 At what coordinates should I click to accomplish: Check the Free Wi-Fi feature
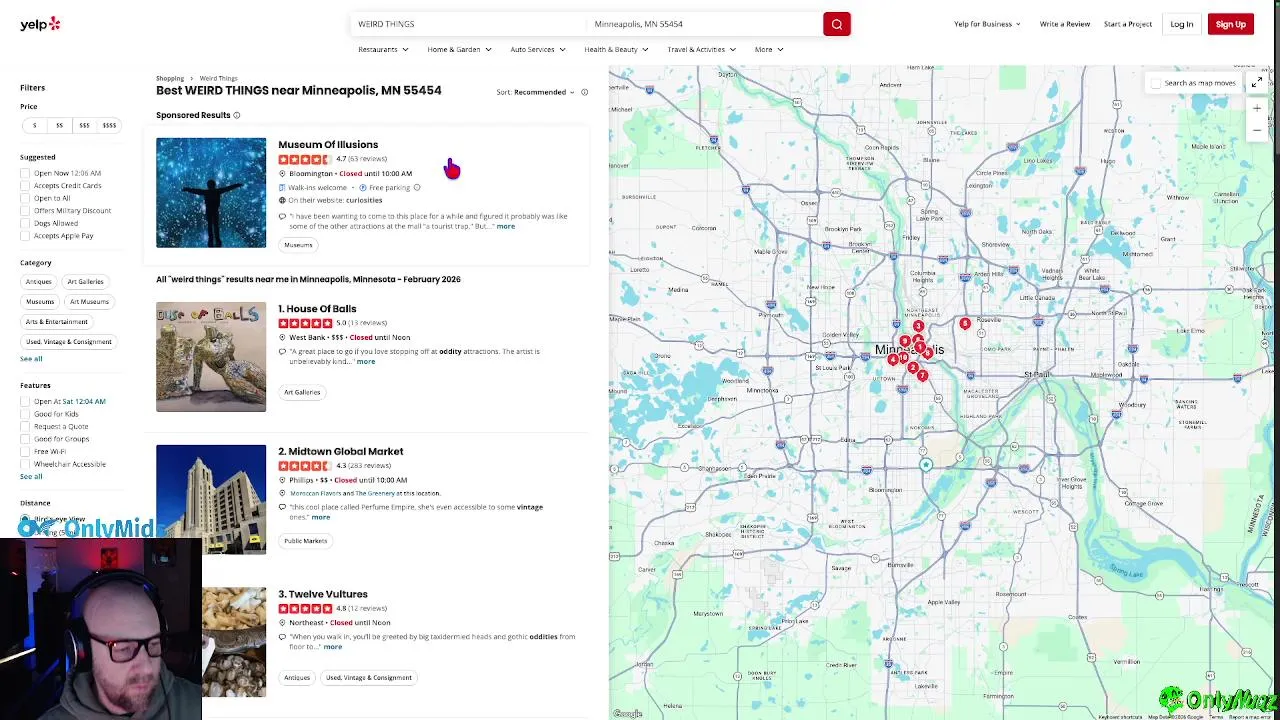(25, 452)
